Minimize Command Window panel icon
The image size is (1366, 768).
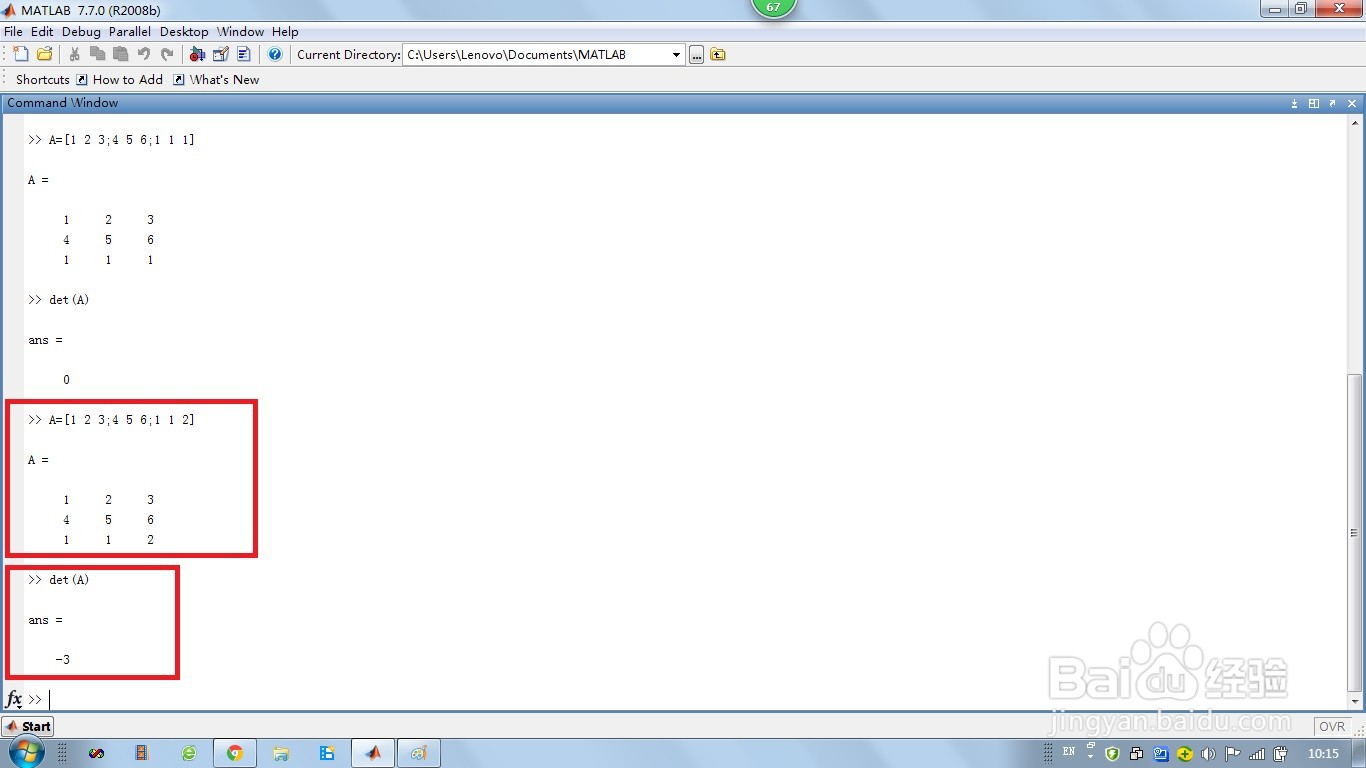(x=1295, y=103)
